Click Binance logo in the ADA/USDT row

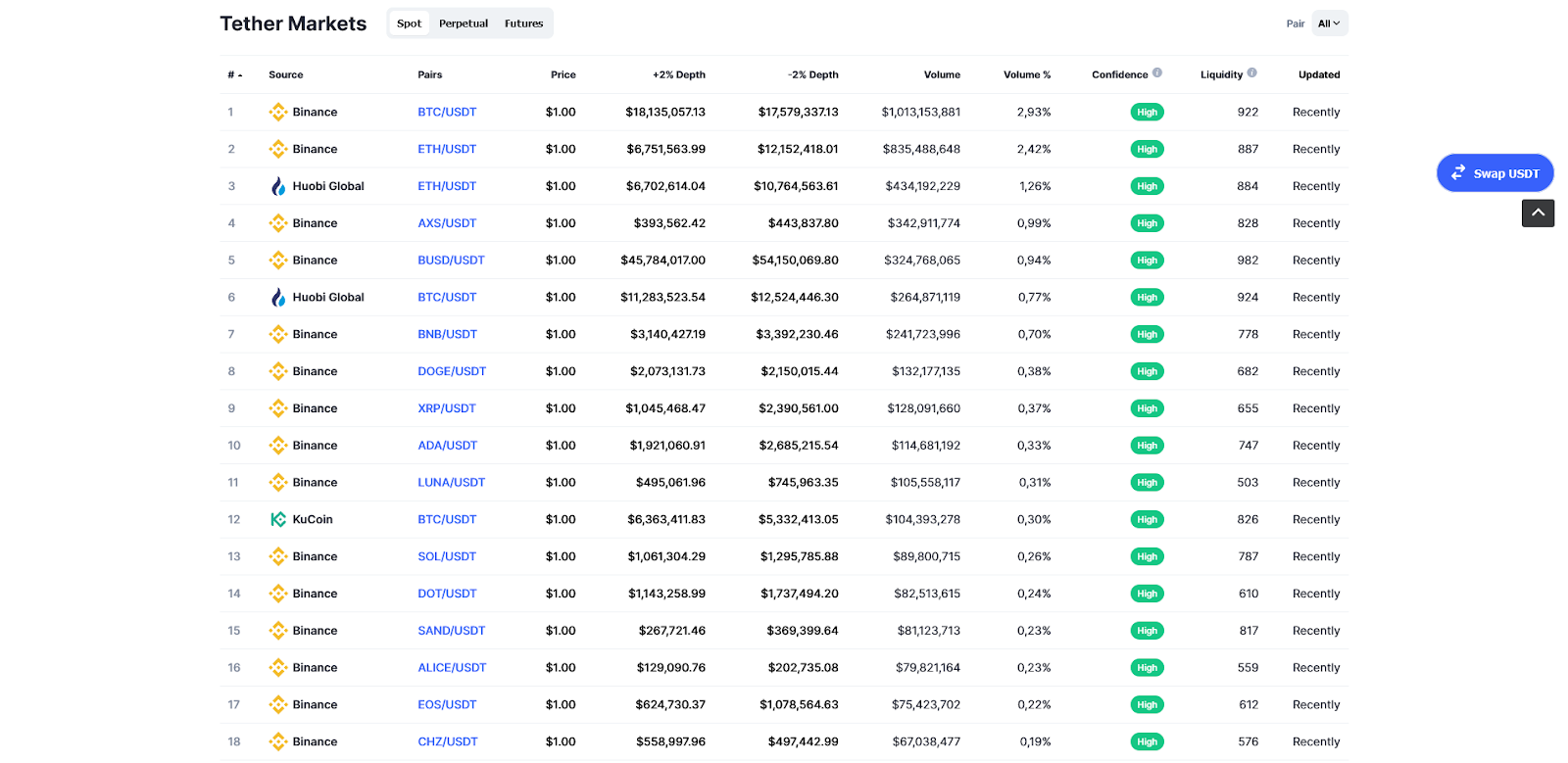click(x=278, y=446)
